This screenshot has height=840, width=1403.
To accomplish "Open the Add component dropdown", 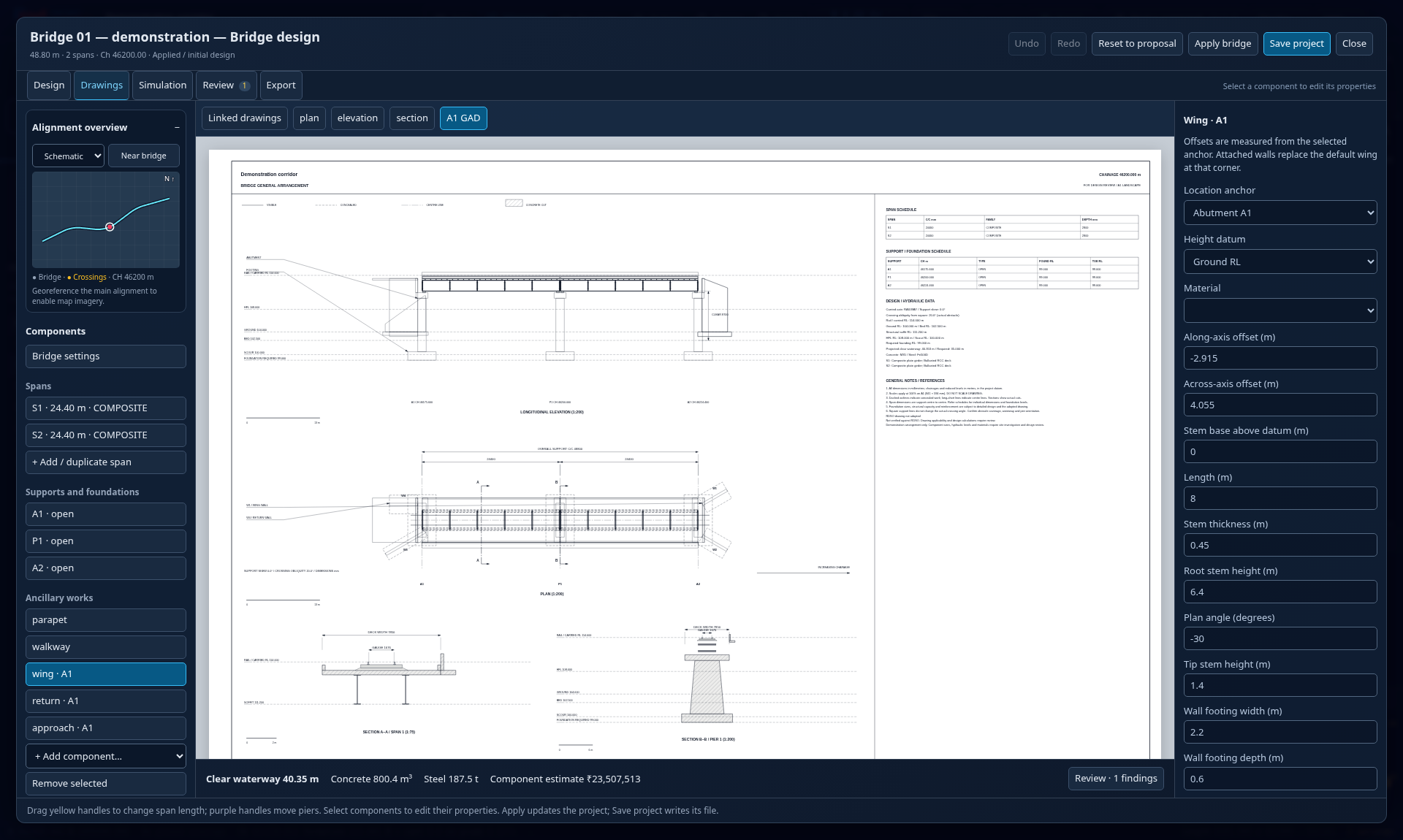I will 106,757.
